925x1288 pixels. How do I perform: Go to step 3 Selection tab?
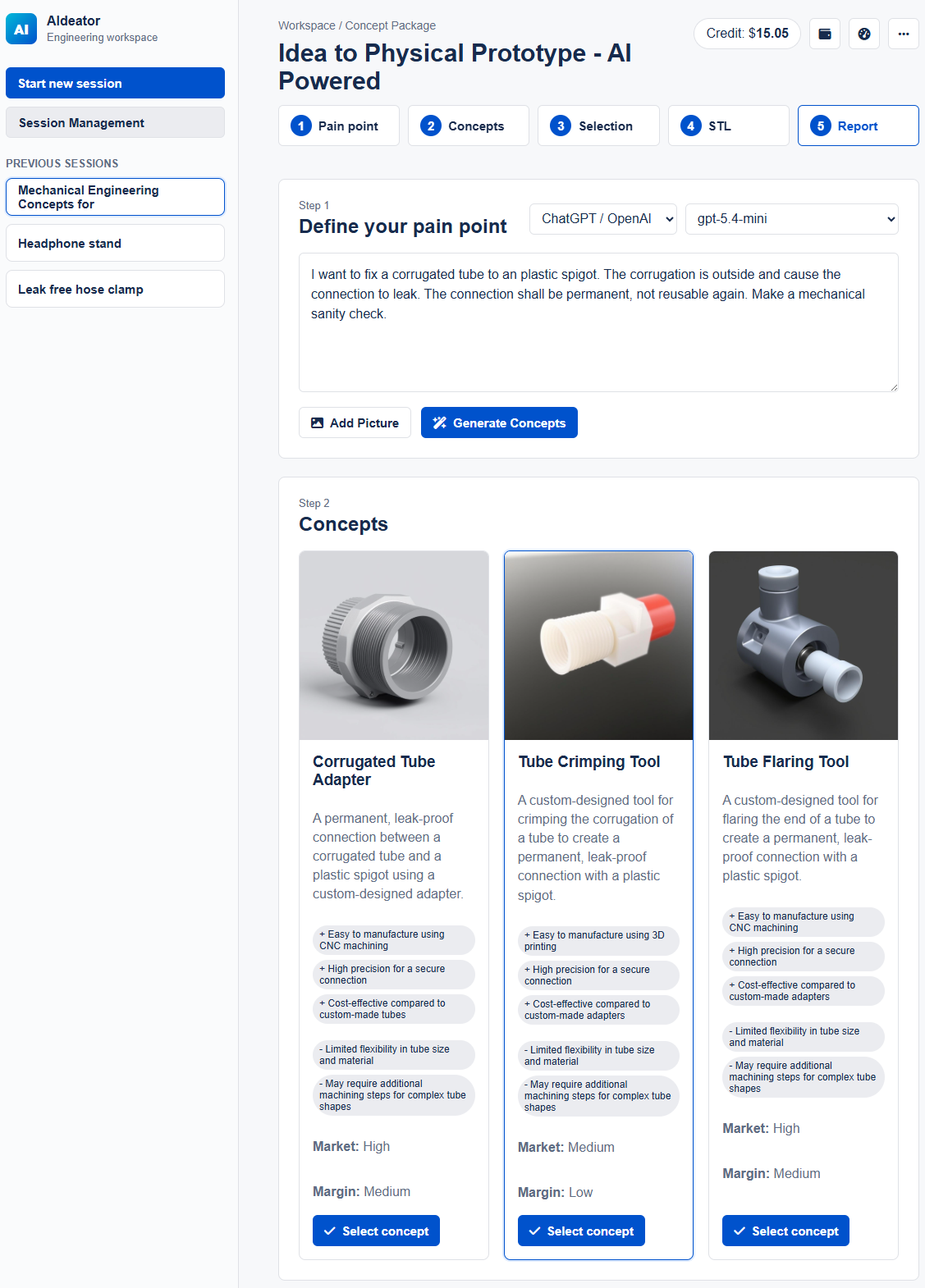[x=598, y=126]
